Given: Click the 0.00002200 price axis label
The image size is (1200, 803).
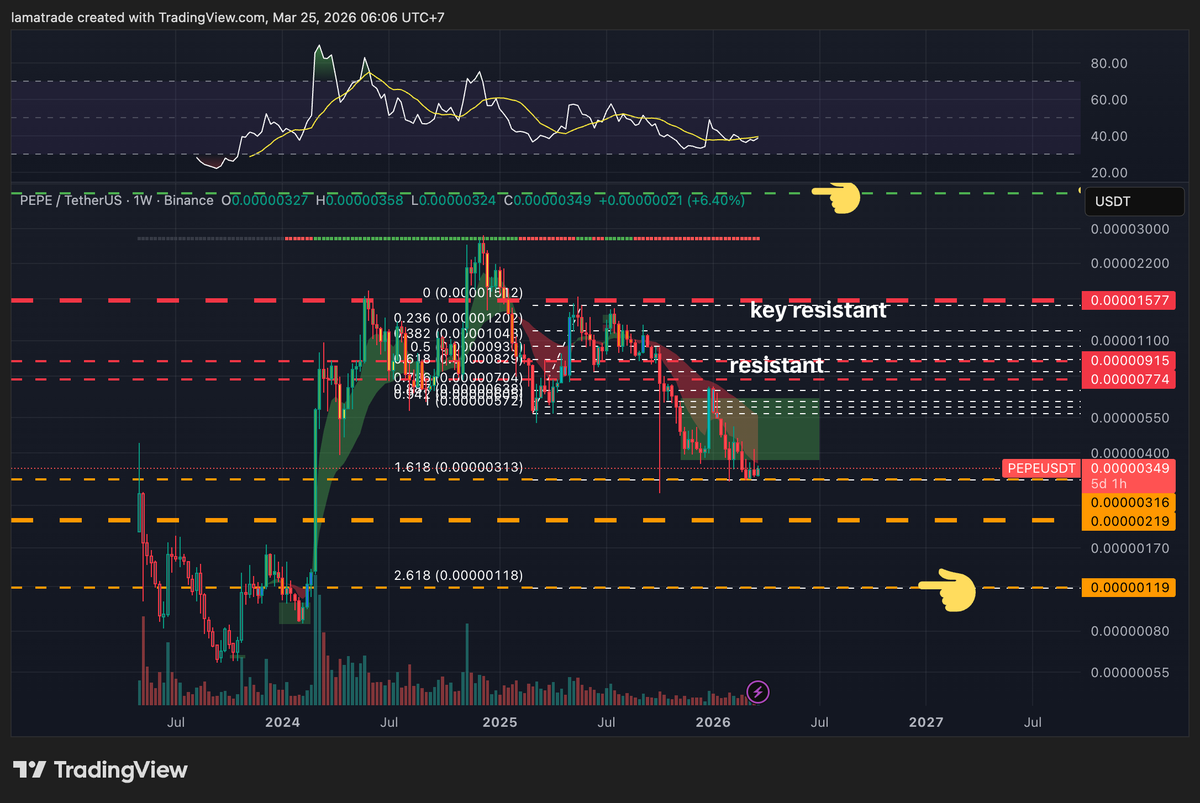Looking at the screenshot, I should (1129, 264).
